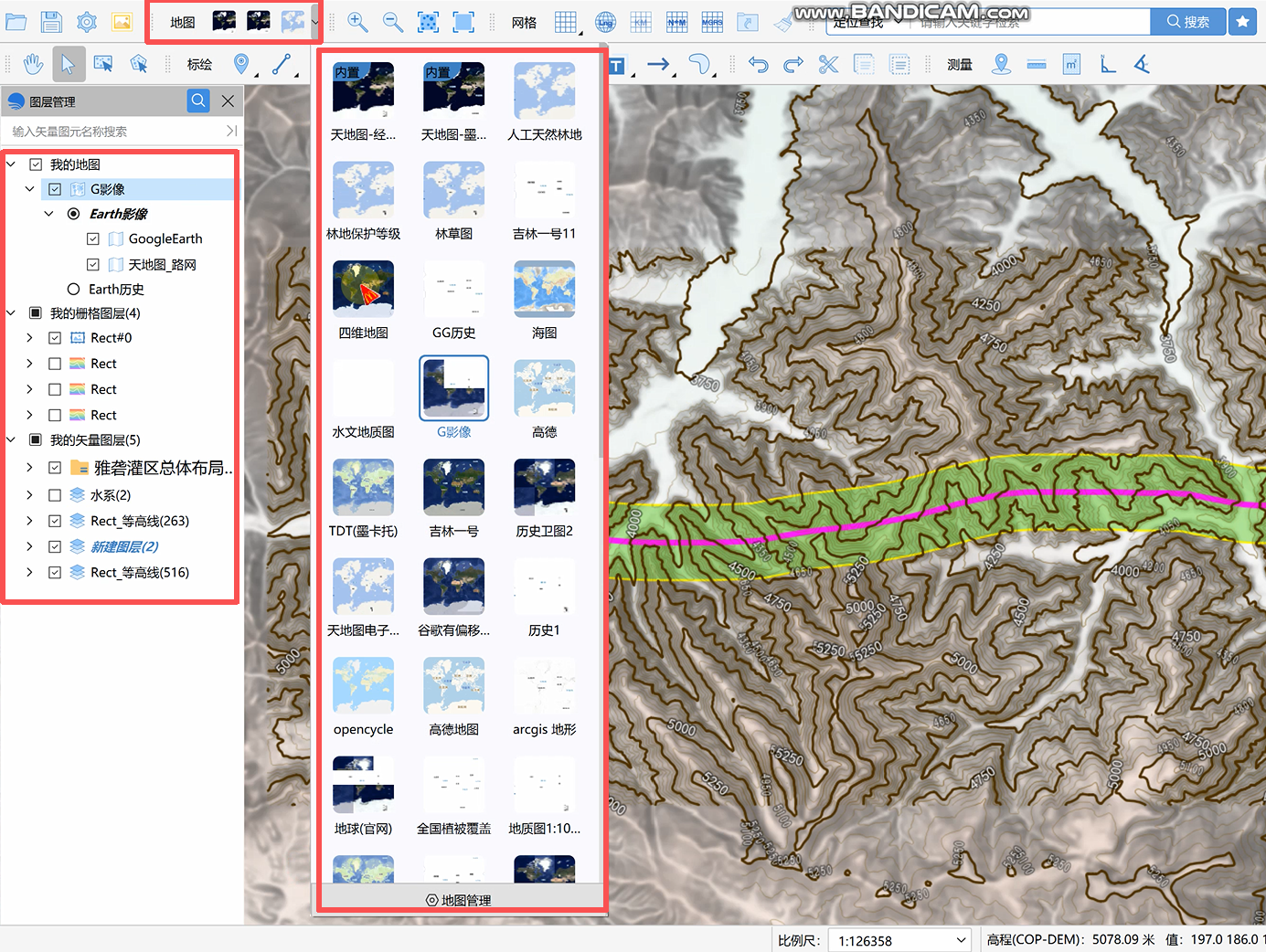Pick the point marker drawing tool
The width and height of the screenshot is (1266, 952).
tap(241, 64)
